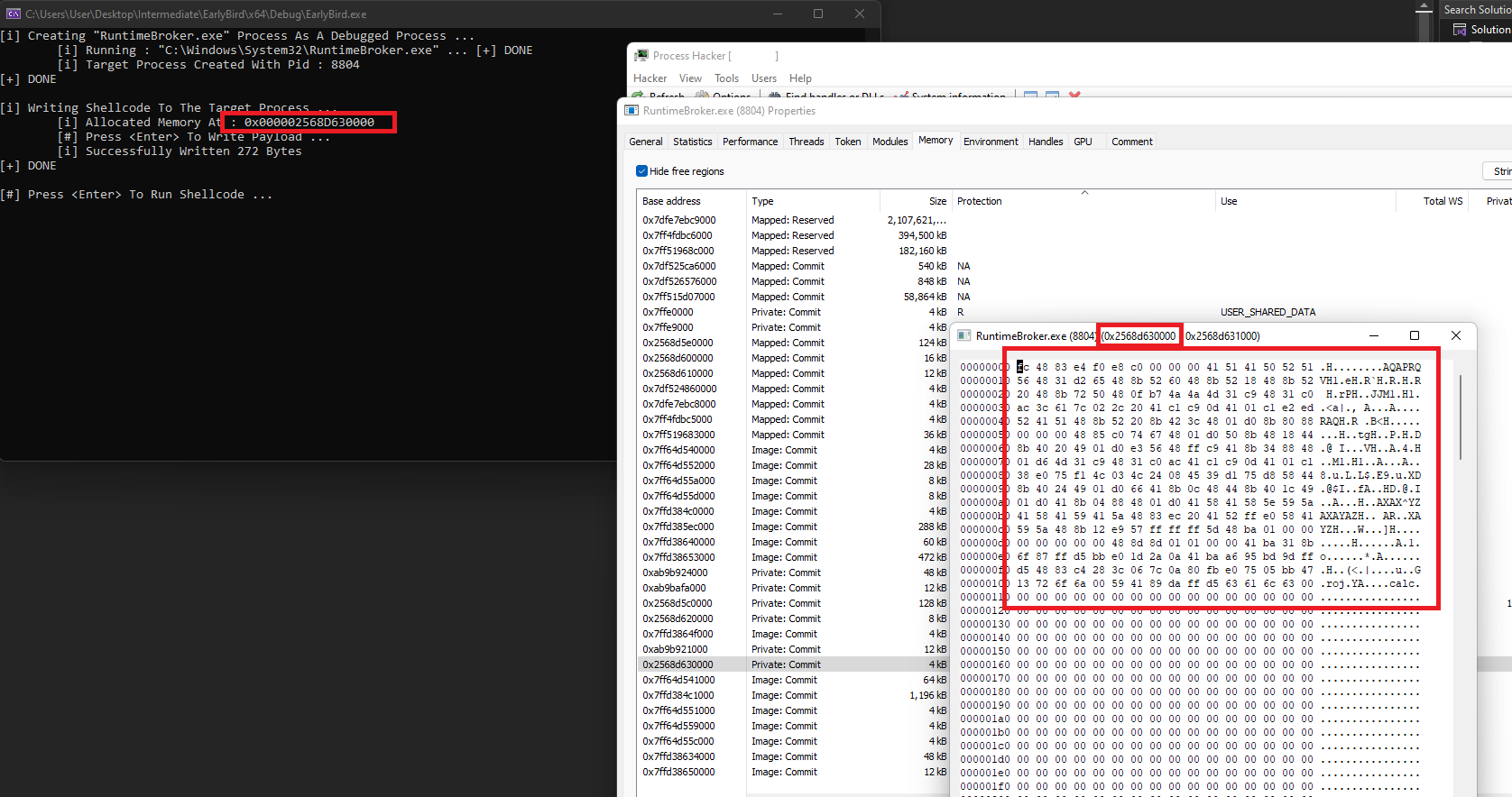
Task: Switch to the General tab
Action: pos(646,142)
